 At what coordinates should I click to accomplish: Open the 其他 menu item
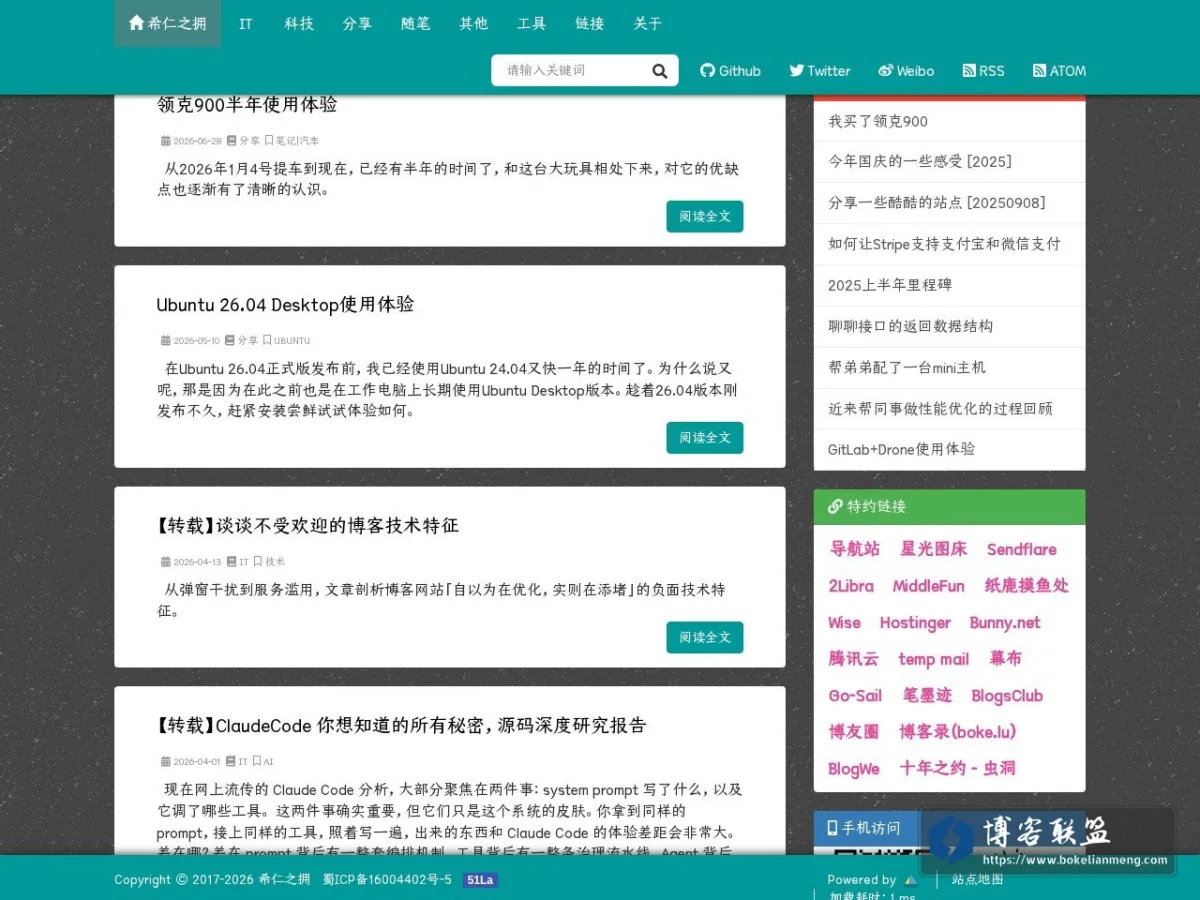coord(473,23)
